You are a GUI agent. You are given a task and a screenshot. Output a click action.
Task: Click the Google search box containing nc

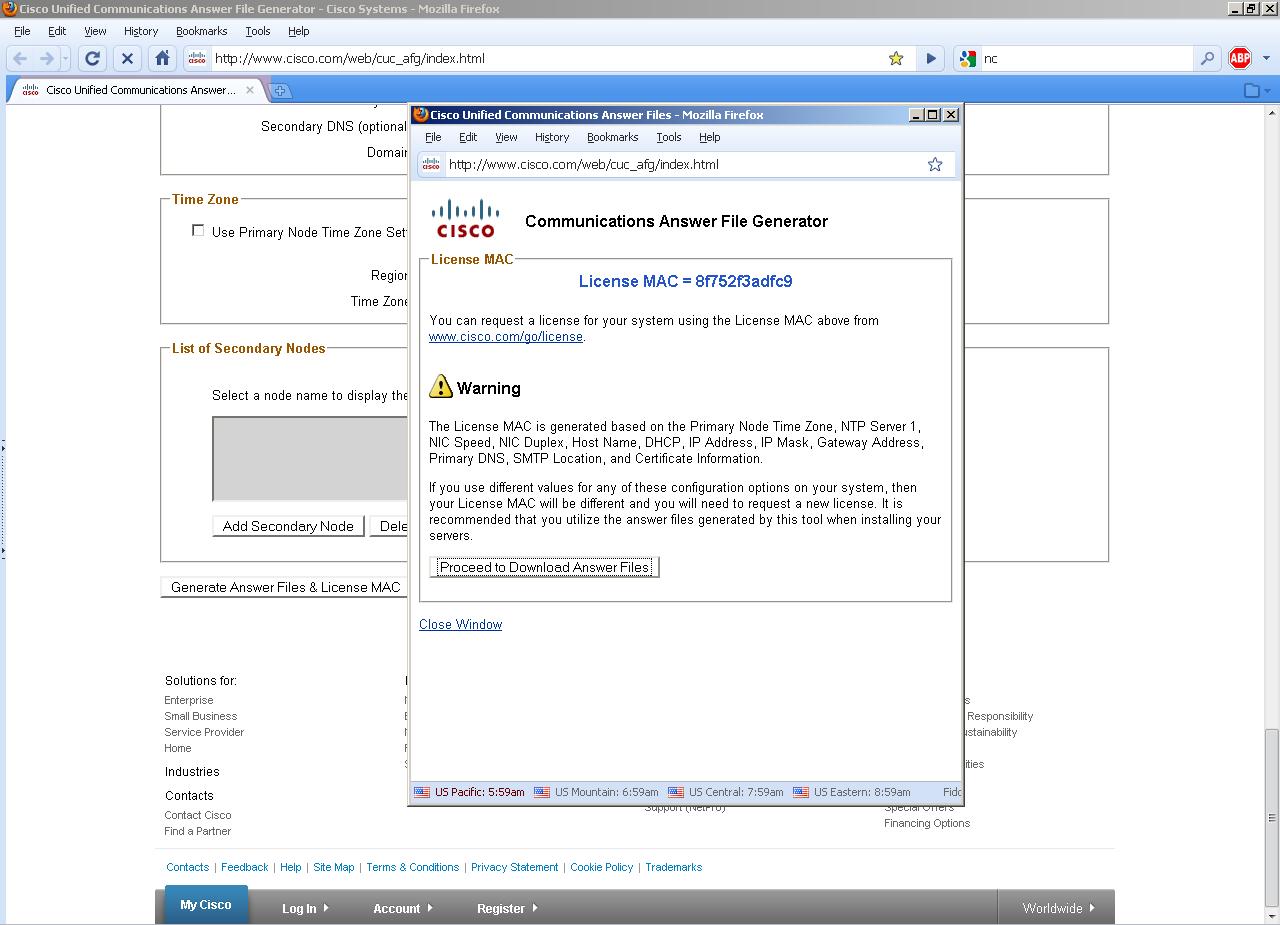pyautogui.click(x=1088, y=58)
